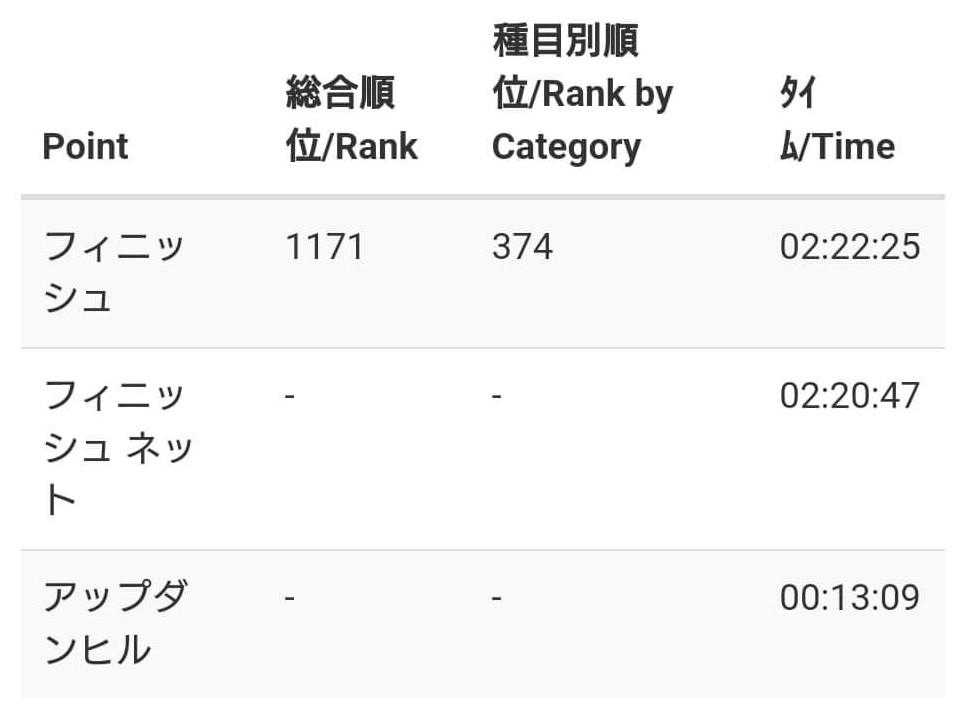Click the thick border under the header row
Viewport: 960px width, 709px height.
pyautogui.click(x=482, y=196)
